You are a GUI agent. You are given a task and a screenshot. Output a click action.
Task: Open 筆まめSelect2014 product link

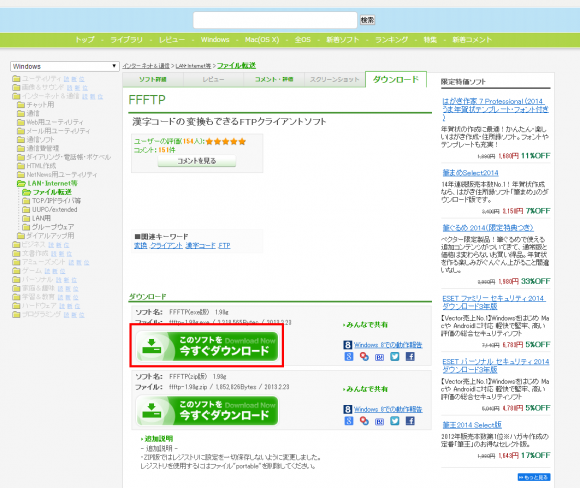click(471, 173)
